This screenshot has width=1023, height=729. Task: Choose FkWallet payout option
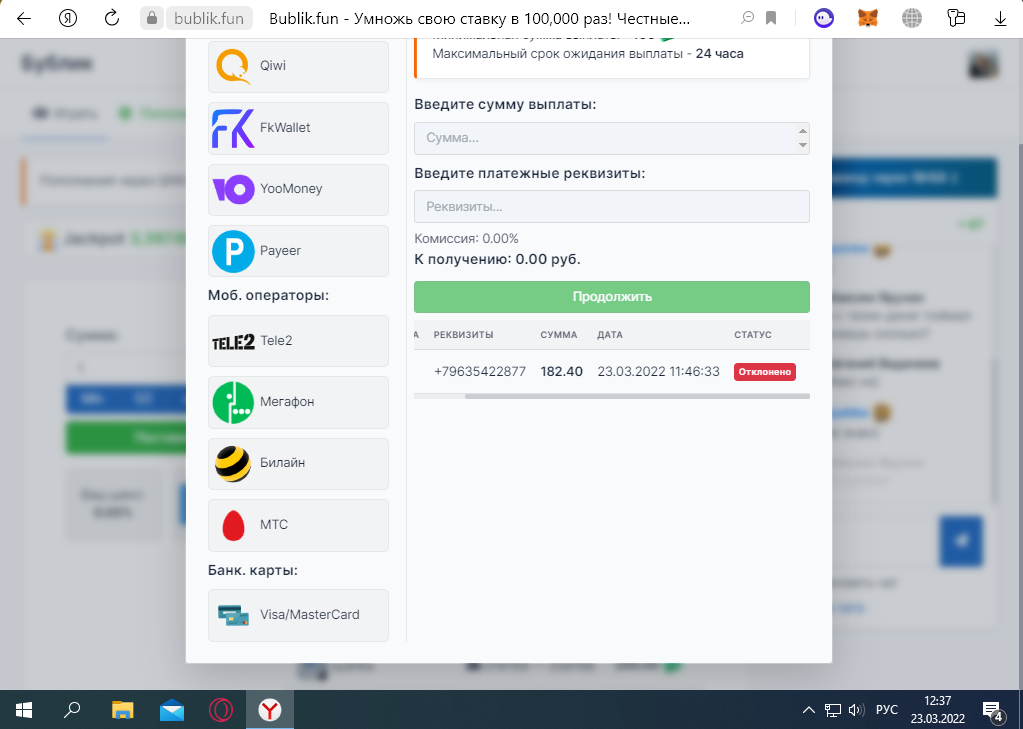pyautogui.click(x=298, y=128)
